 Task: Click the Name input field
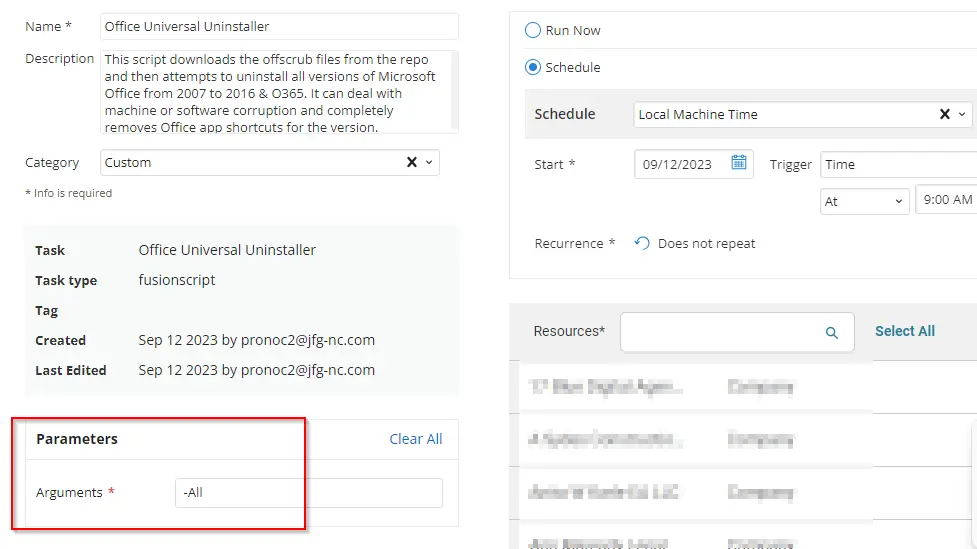(279, 26)
